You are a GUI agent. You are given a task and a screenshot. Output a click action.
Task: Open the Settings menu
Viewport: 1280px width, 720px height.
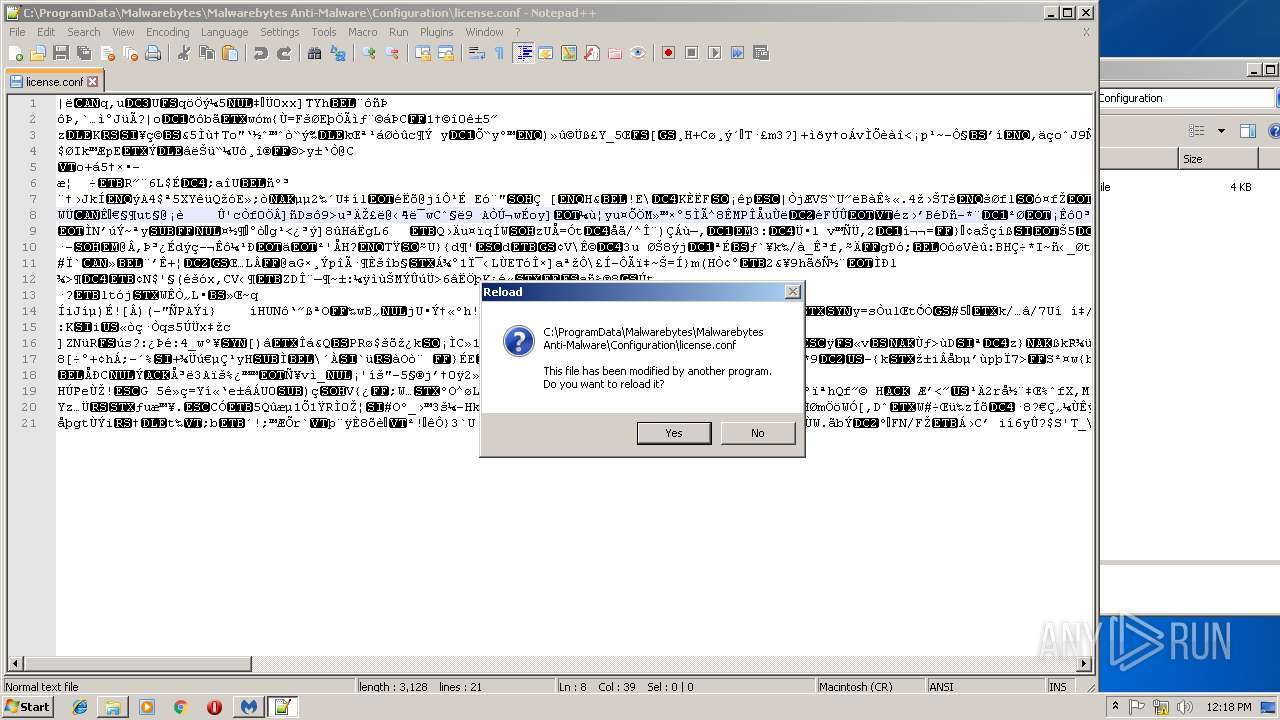[x=280, y=32]
